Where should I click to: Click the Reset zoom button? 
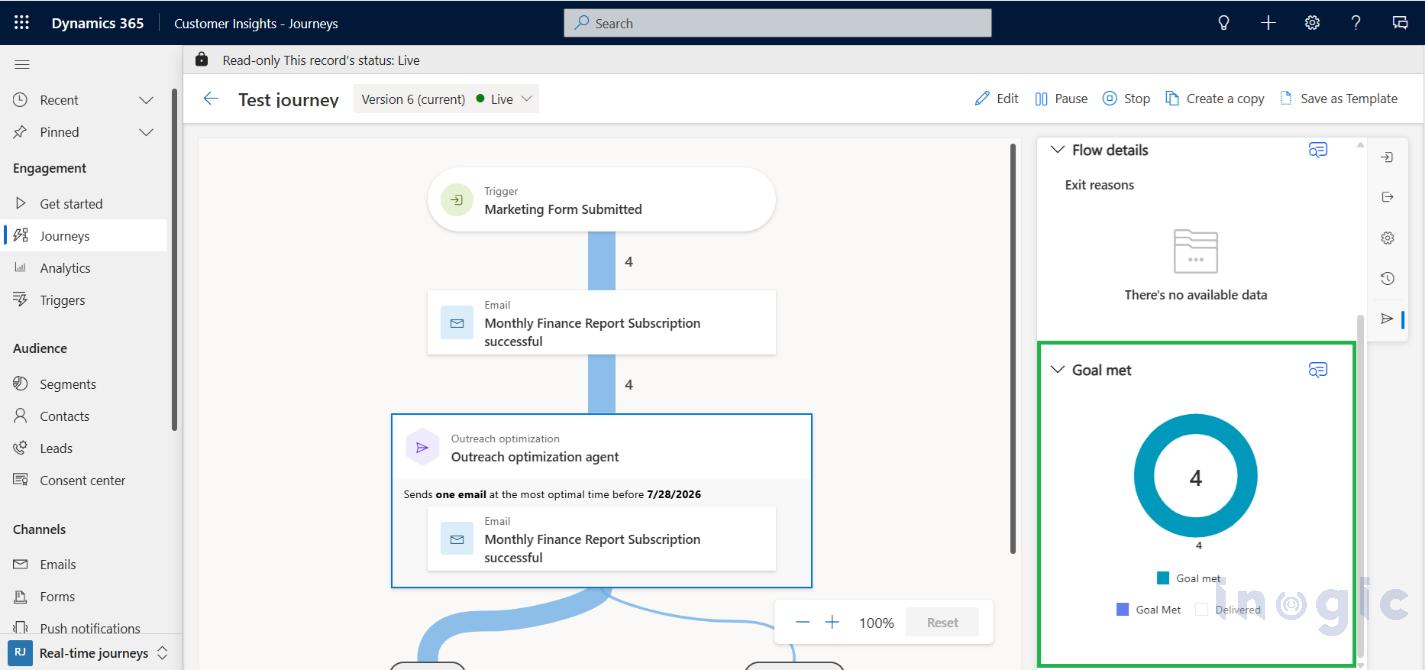pos(942,622)
